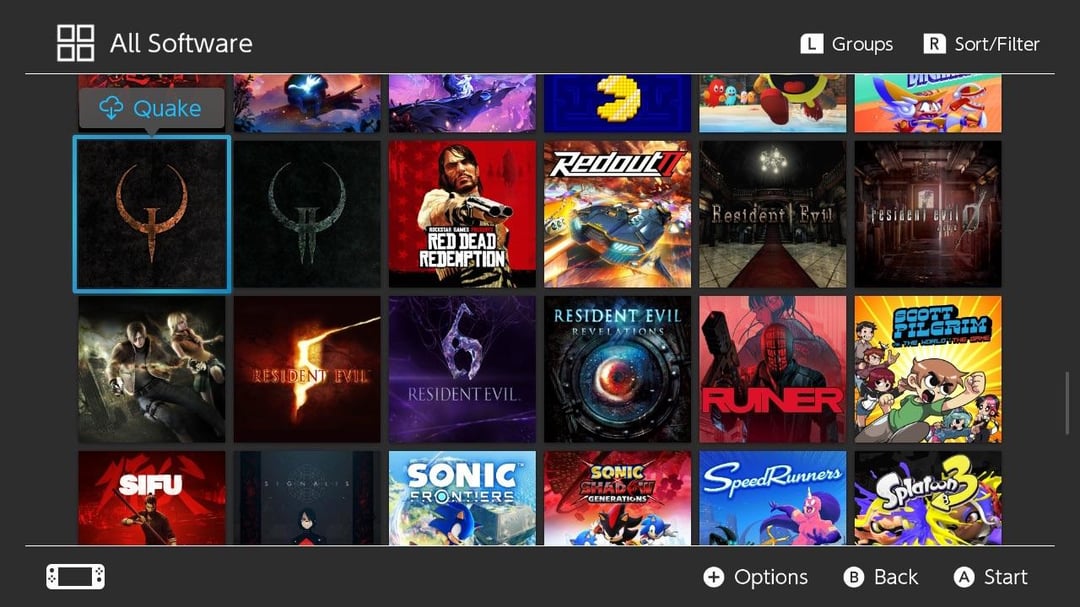
Task: Select the Sonic Frontiers tile
Action: click(x=462, y=497)
